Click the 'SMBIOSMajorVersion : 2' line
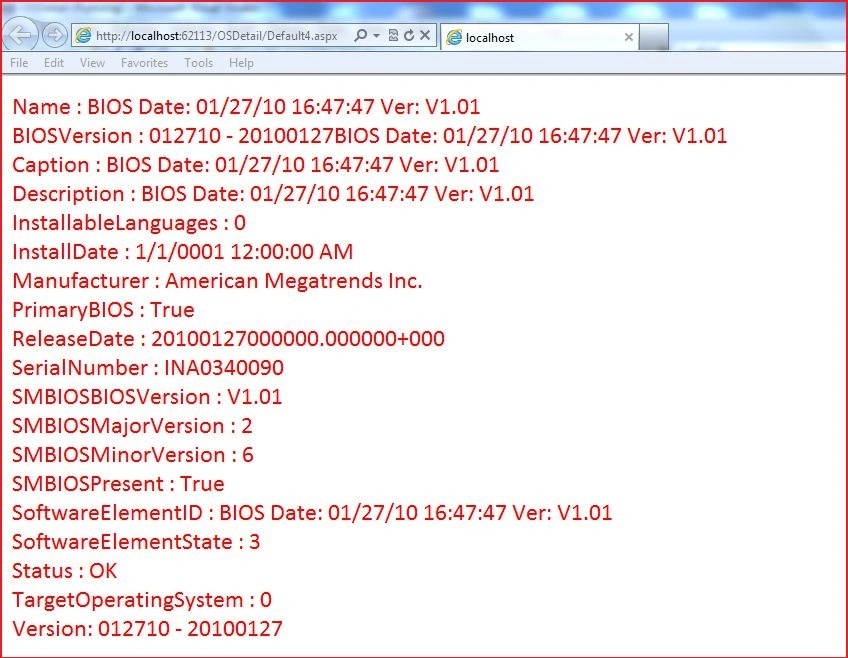The width and height of the screenshot is (848, 658). pos(132,426)
